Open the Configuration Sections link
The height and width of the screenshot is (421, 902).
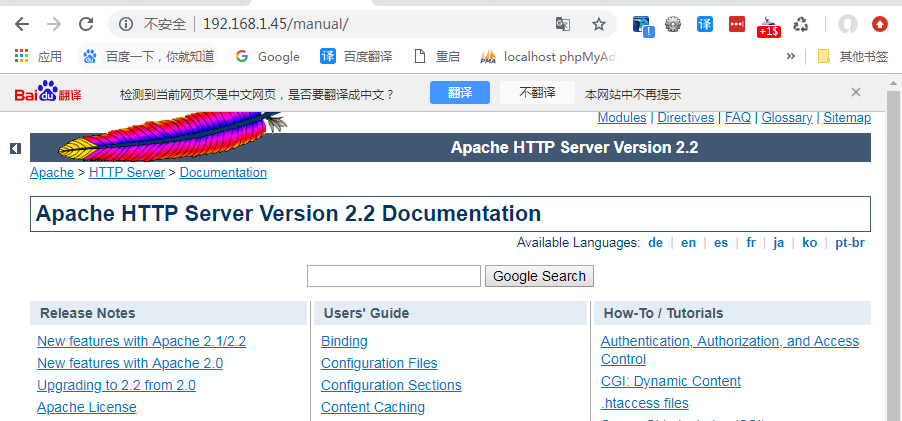(x=391, y=385)
